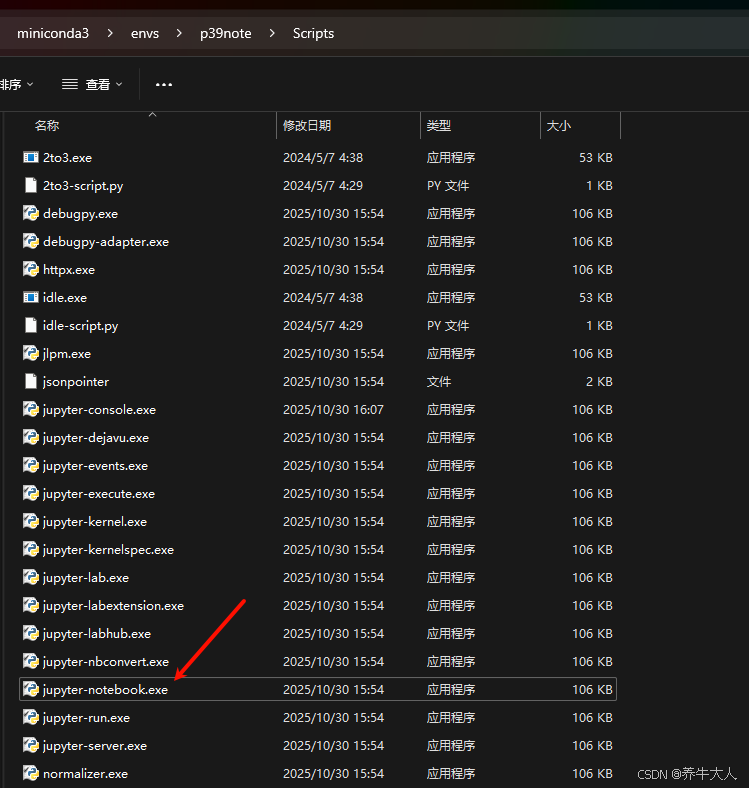Image resolution: width=749 pixels, height=788 pixels.
Task: Click the jupyter-console.exe icon
Action: (31, 410)
